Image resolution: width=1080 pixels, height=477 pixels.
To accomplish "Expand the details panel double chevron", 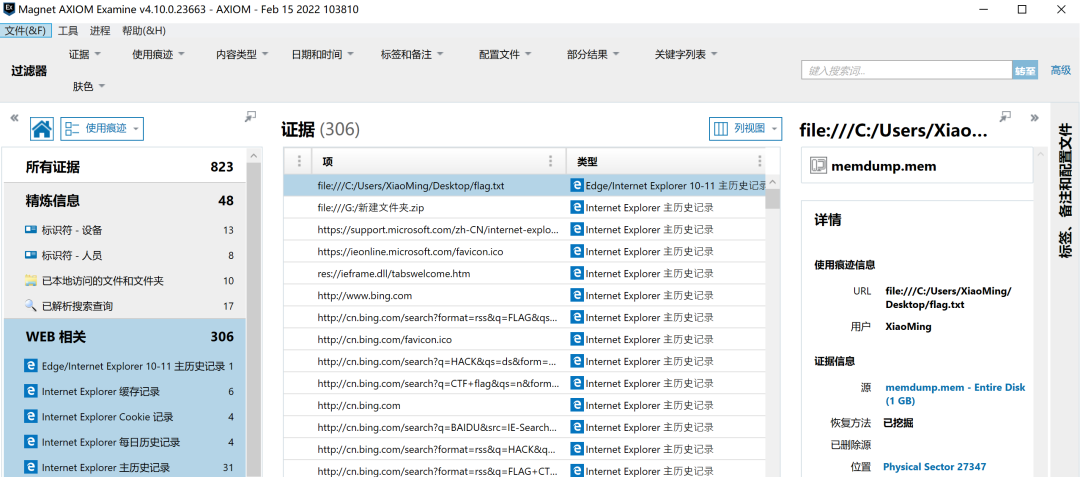I will 1034,118.
